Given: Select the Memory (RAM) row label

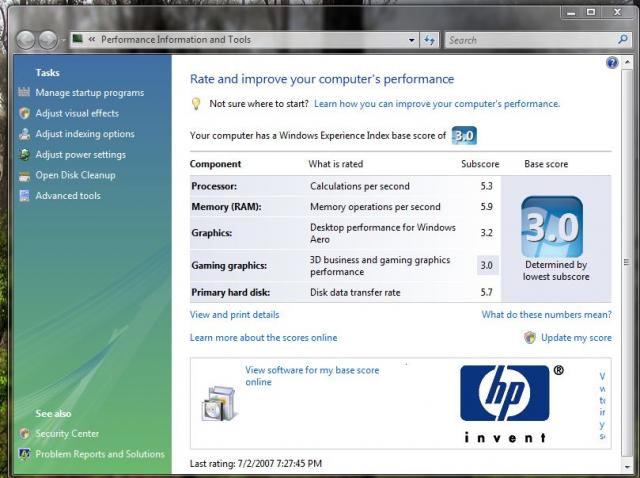Looking at the screenshot, I should point(226,207).
